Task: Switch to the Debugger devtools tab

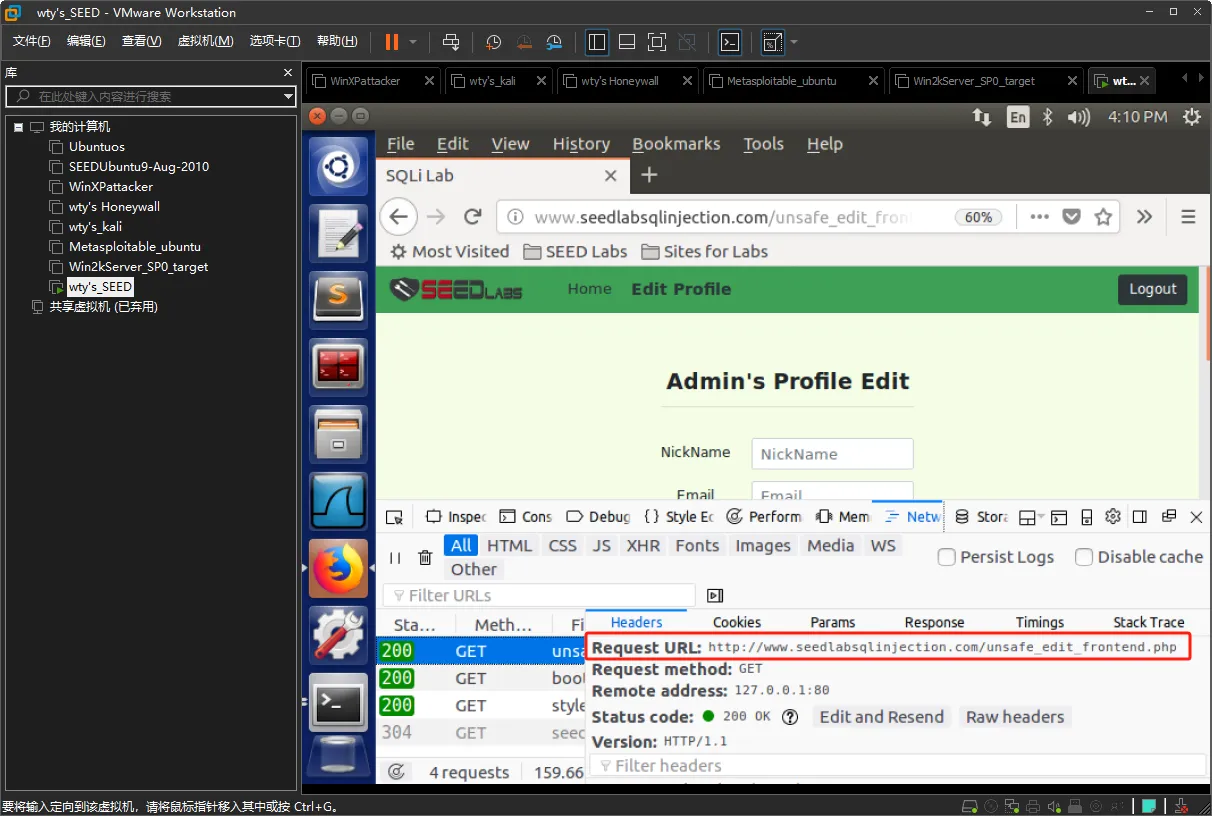Action: (598, 517)
